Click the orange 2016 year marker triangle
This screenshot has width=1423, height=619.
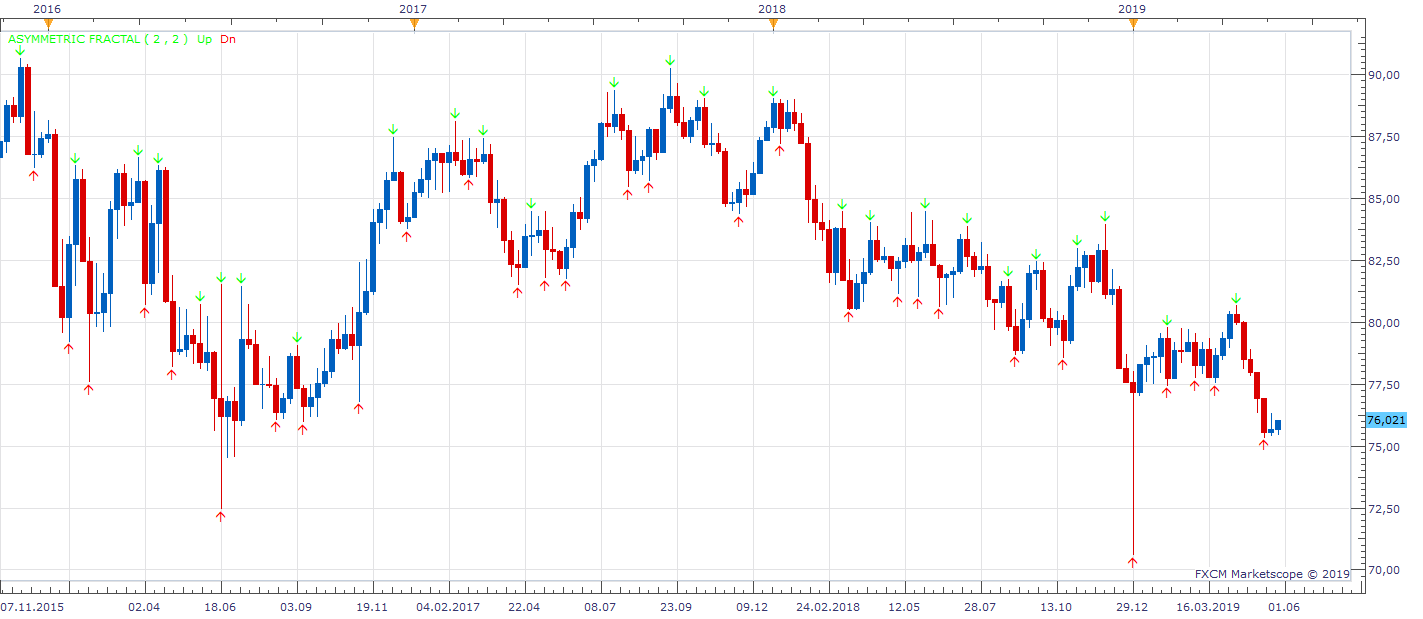point(48,24)
